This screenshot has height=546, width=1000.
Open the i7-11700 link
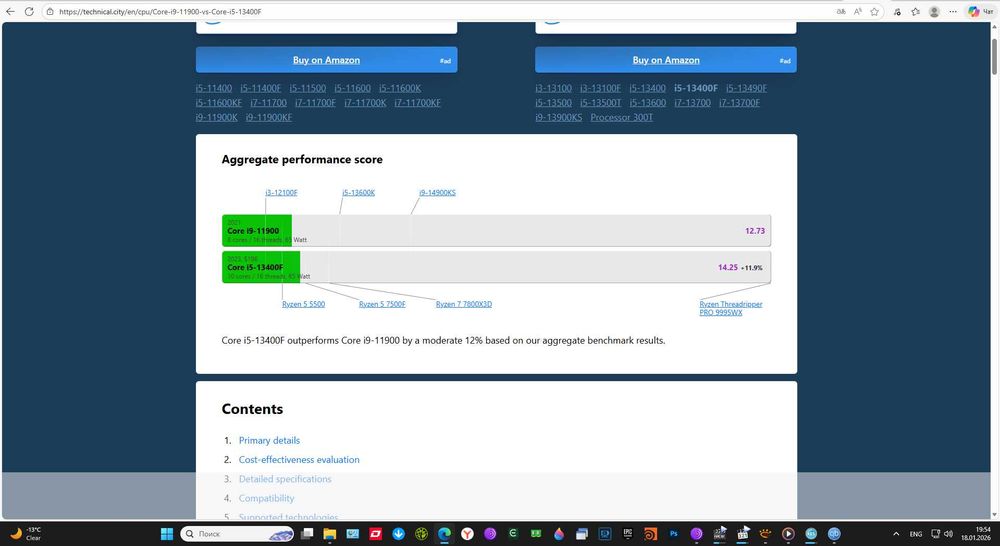(268, 103)
